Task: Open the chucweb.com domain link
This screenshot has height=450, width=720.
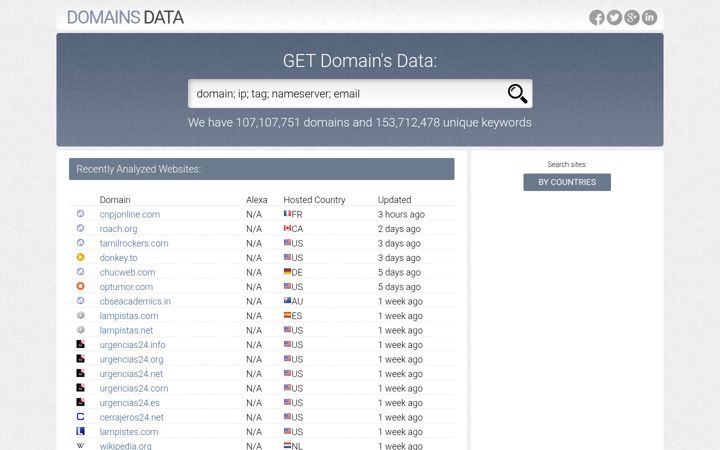Action: [127, 272]
